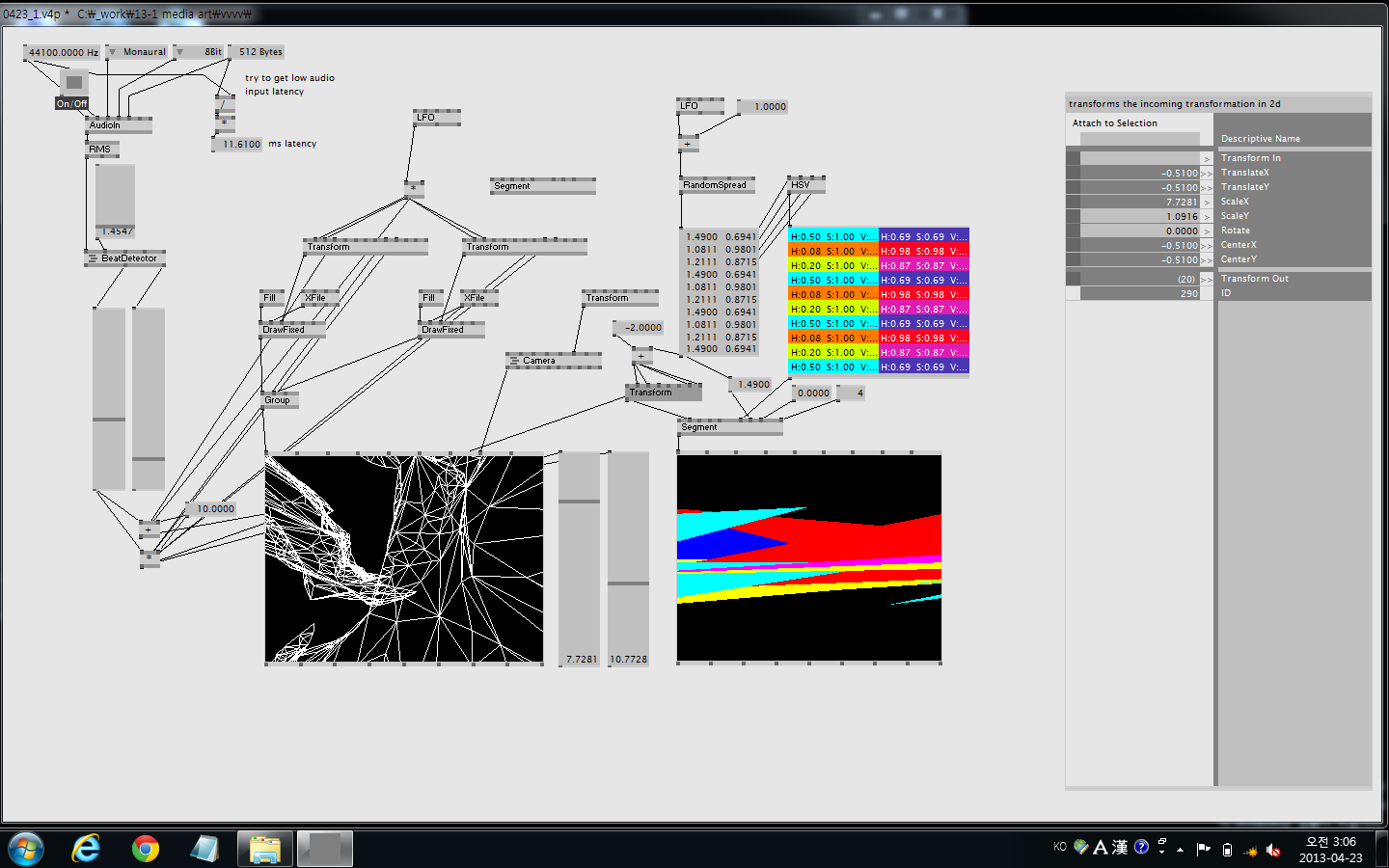Screen dimensions: 1389x868
Task: Toggle pin visibility square for CenterX row
Action: pyautogui.click(x=1073, y=245)
